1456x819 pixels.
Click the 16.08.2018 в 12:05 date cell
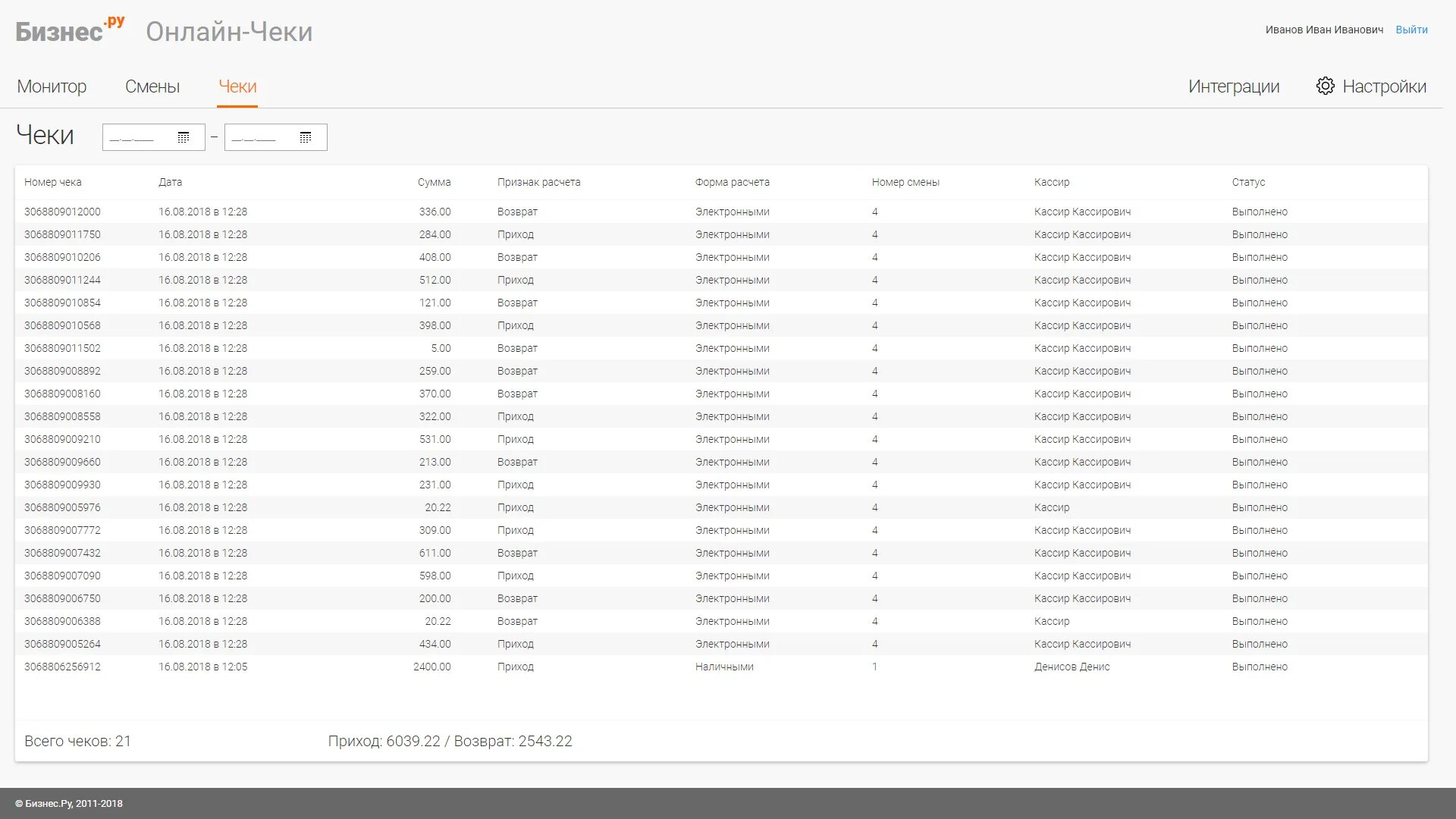click(x=202, y=667)
